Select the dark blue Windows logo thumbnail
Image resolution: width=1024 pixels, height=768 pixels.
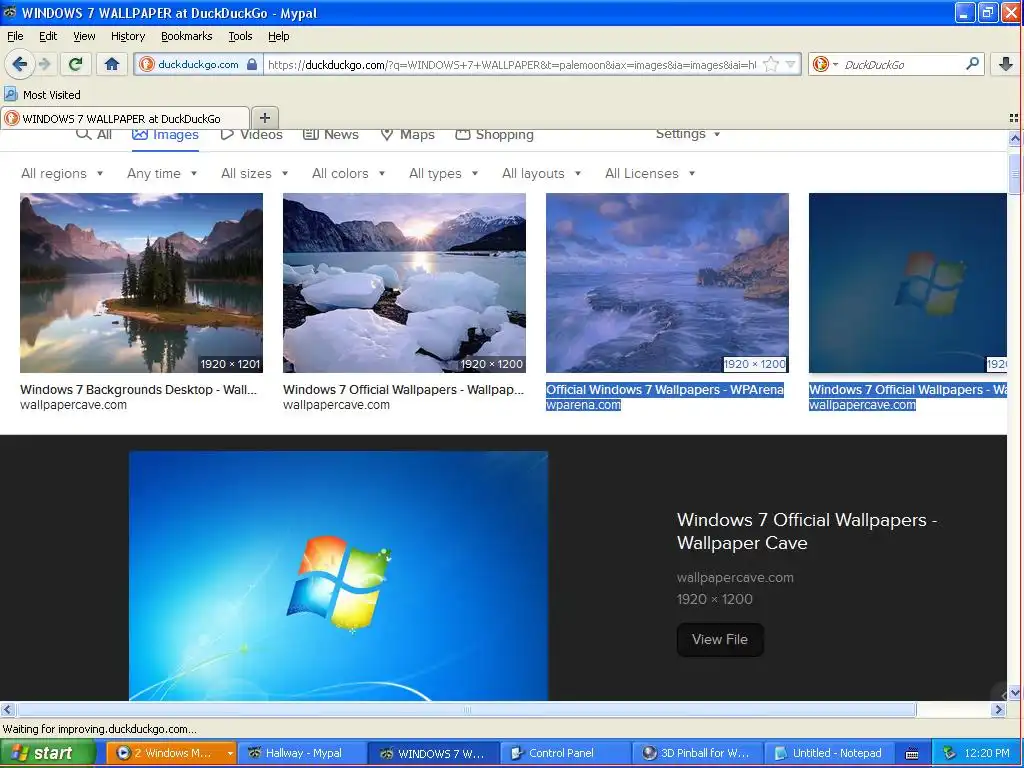[x=908, y=283]
